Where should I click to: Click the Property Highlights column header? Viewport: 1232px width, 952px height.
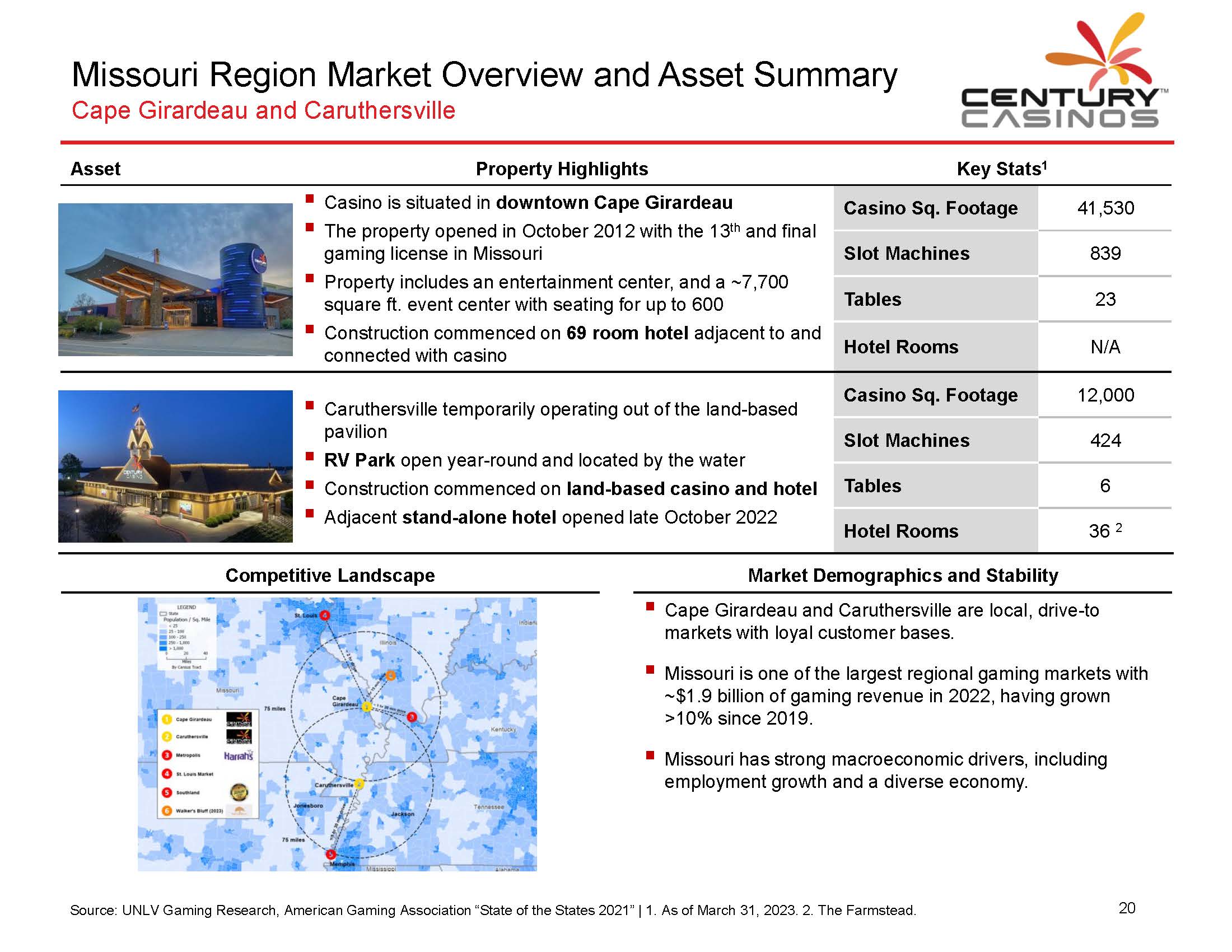(562, 169)
